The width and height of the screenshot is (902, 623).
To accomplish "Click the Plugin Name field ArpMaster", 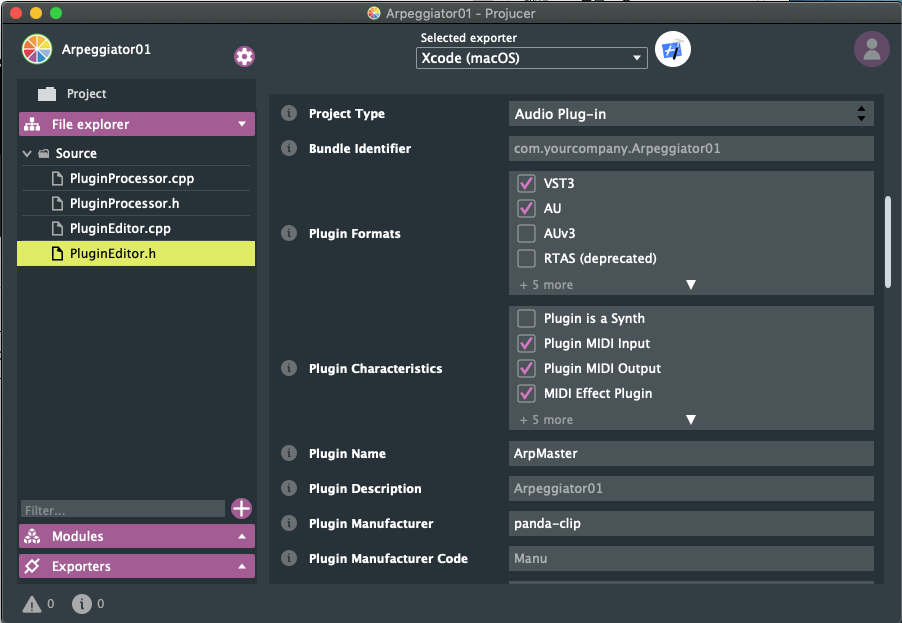I will [691, 453].
